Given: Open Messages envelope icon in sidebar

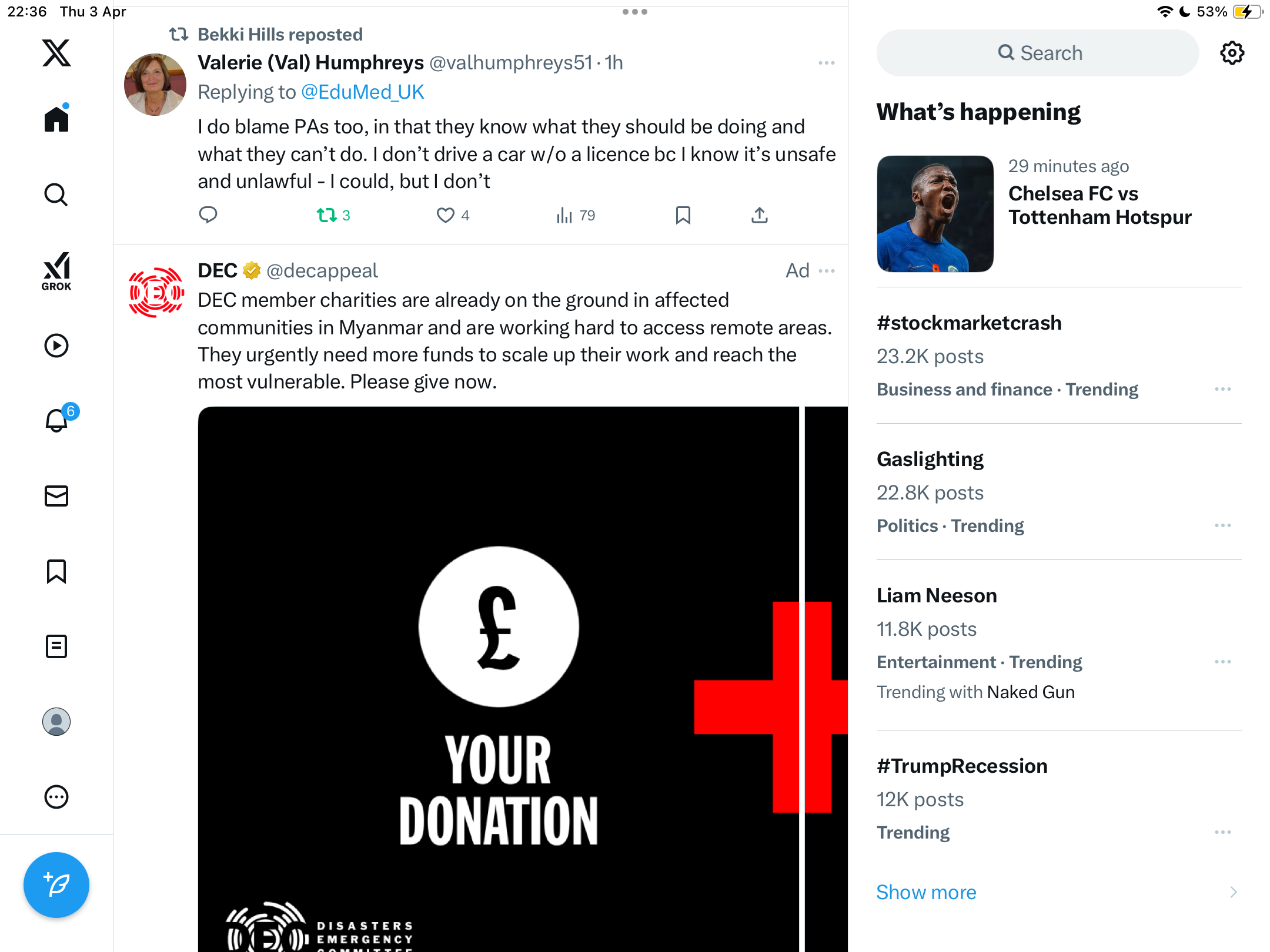Looking at the screenshot, I should (56, 496).
